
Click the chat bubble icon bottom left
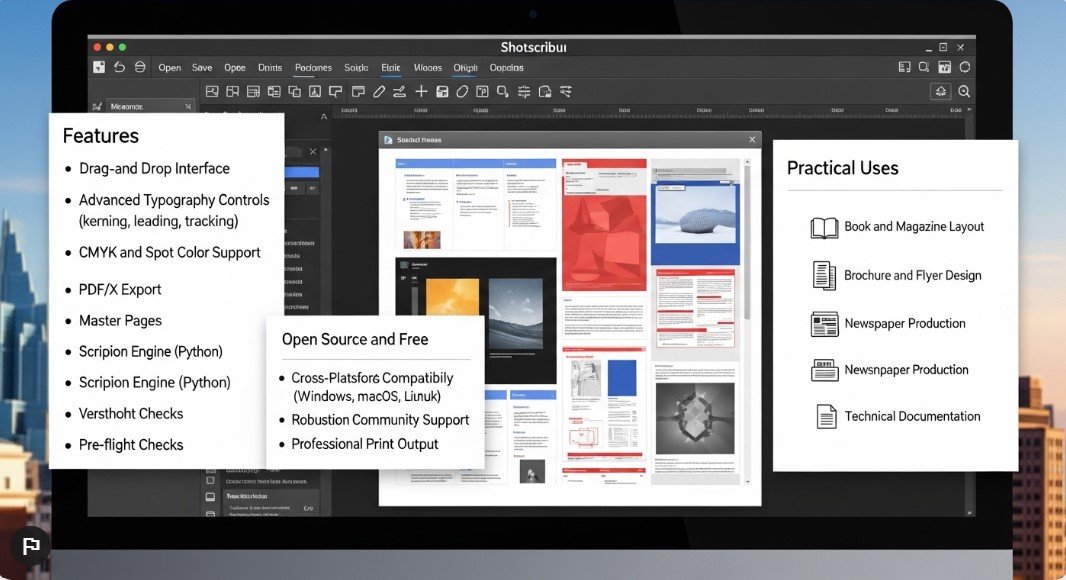tap(31, 546)
